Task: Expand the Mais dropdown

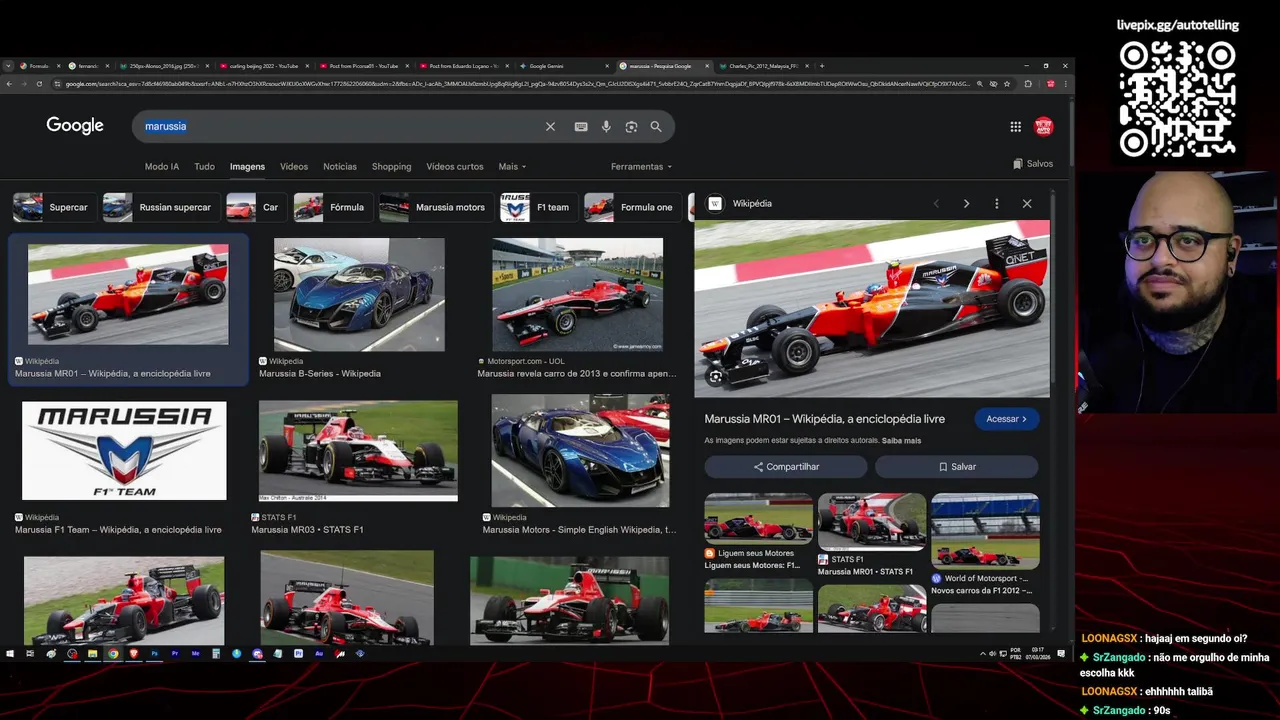Action: point(512,167)
